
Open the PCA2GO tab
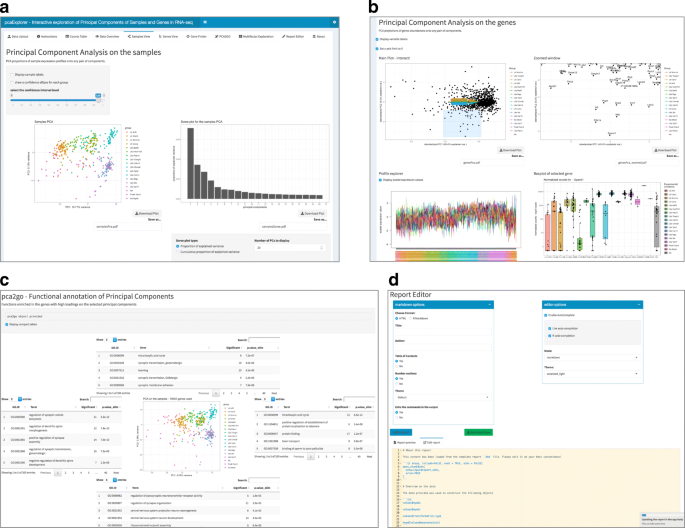(222, 37)
